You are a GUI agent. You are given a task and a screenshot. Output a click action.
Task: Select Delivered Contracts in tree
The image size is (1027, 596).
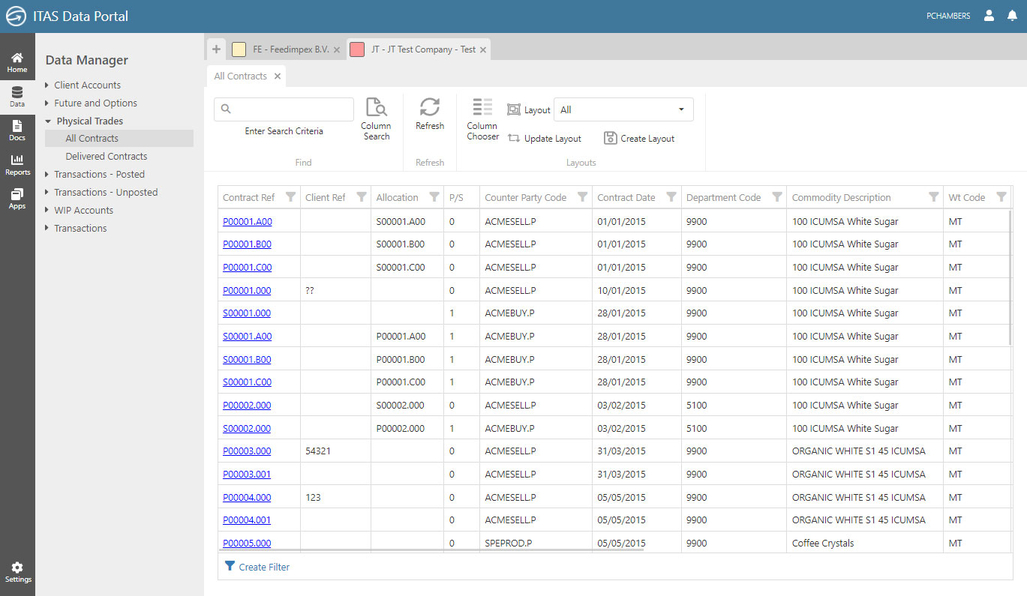106,157
